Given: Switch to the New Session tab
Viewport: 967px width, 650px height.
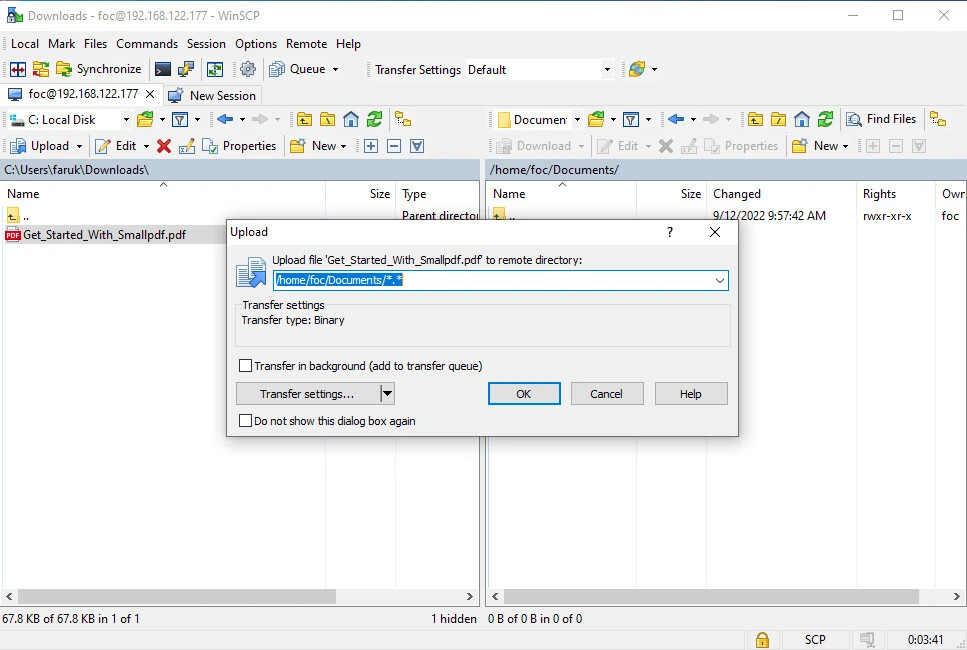Looking at the screenshot, I should coord(212,95).
